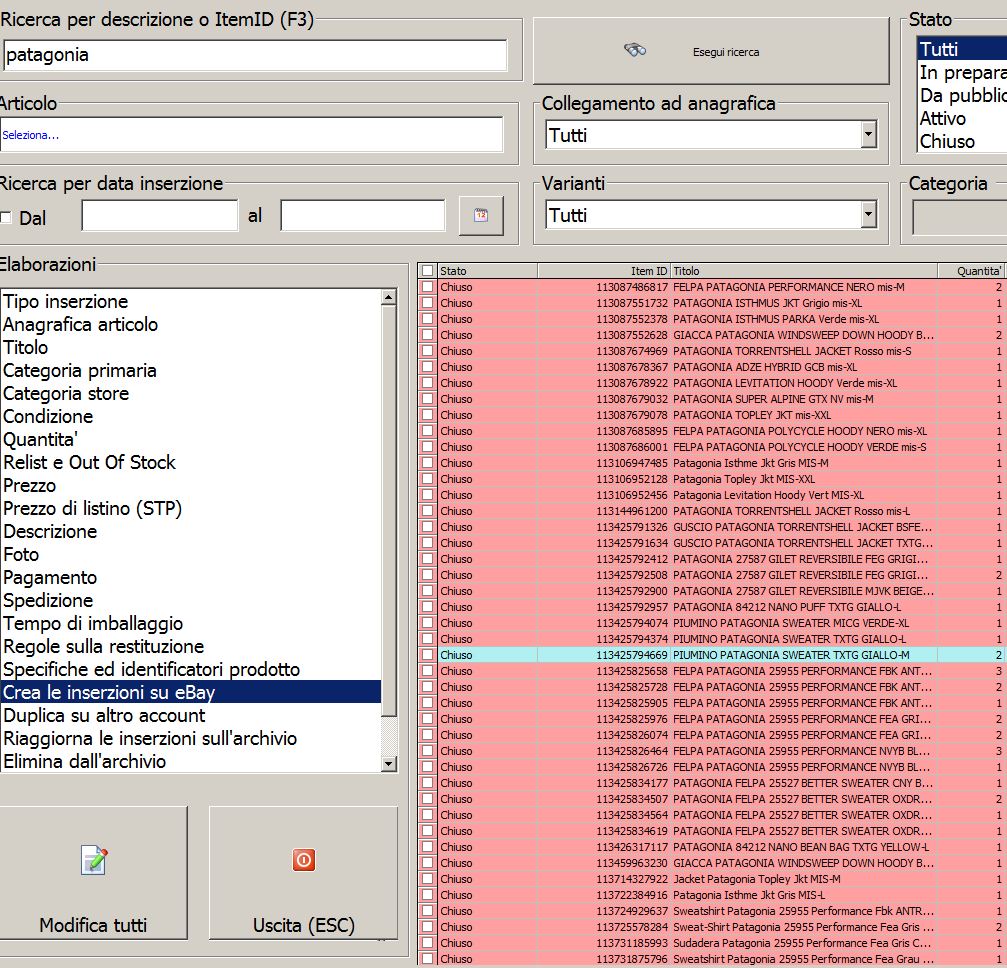Select Anagrafica articolo elaboration

click(191, 324)
